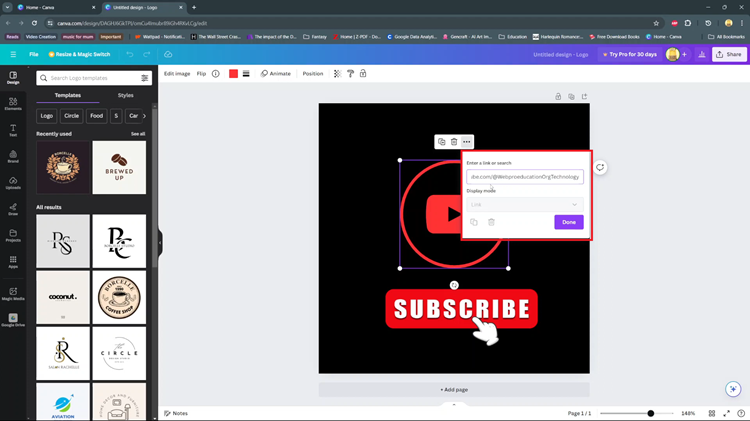Open Resize & Magic Switch

(79, 55)
